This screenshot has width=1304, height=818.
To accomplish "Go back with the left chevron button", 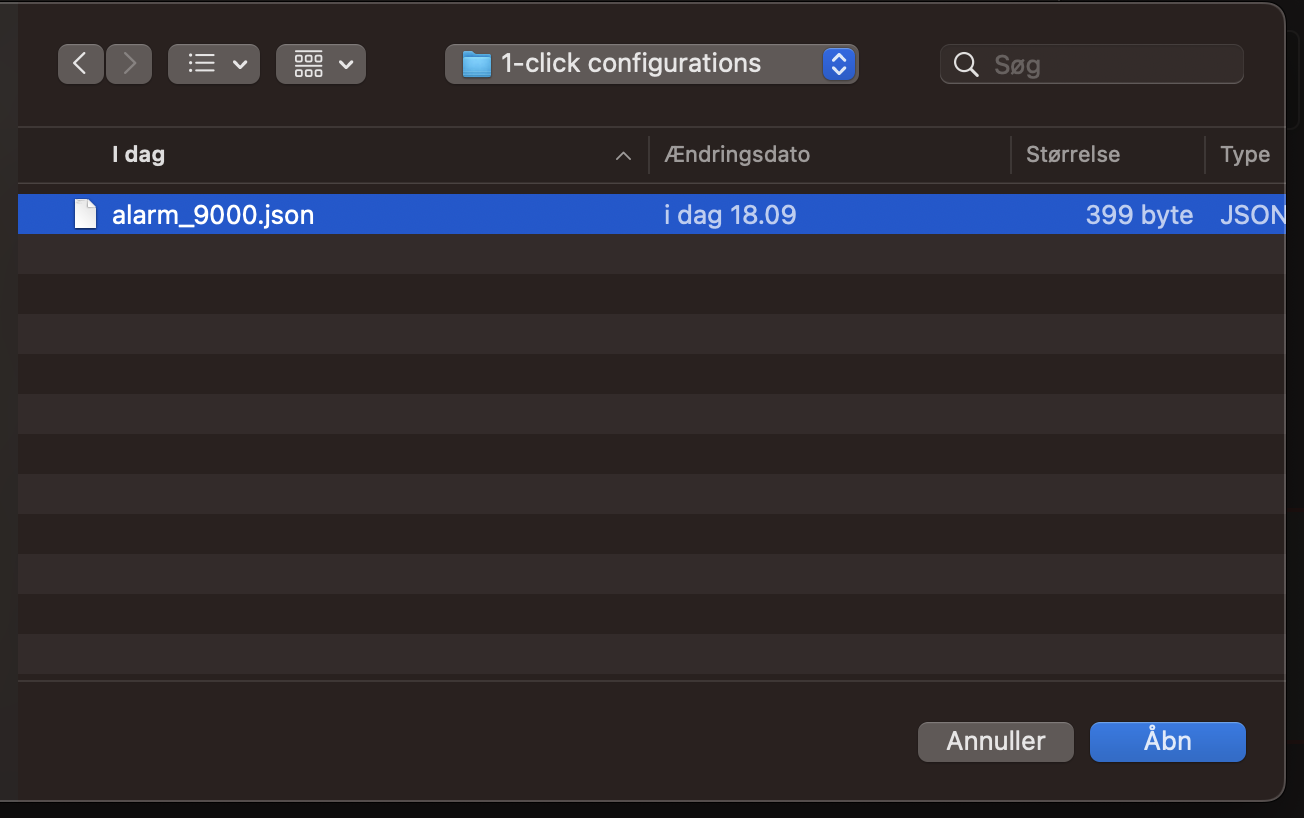I will [81, 64].
